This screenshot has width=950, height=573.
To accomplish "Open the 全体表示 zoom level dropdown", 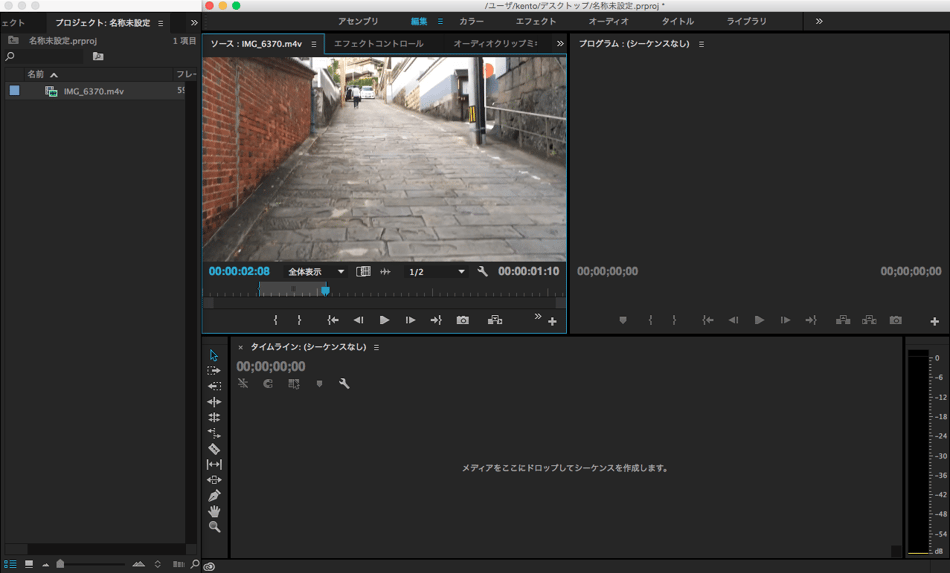I will [x=315, y=272].
